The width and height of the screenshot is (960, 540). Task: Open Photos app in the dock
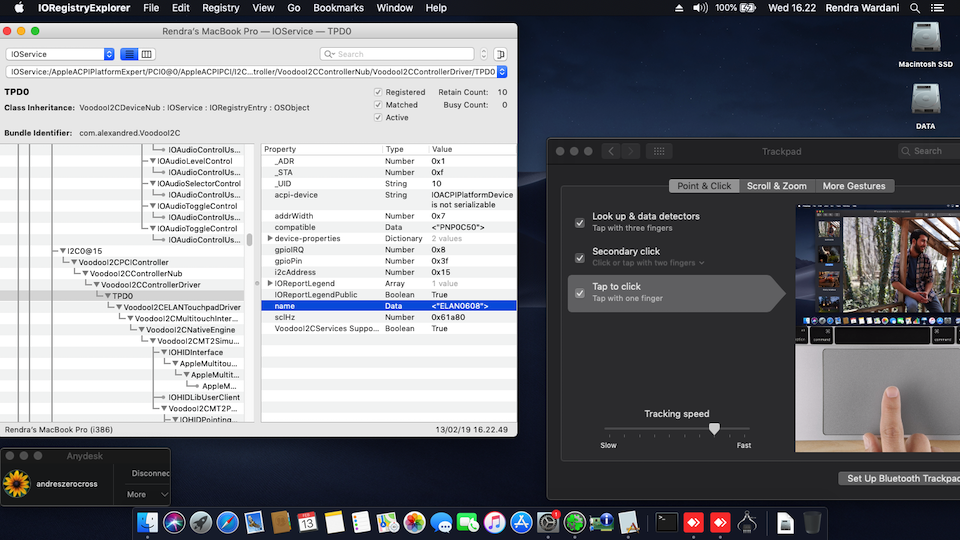(x=414, y=522)
